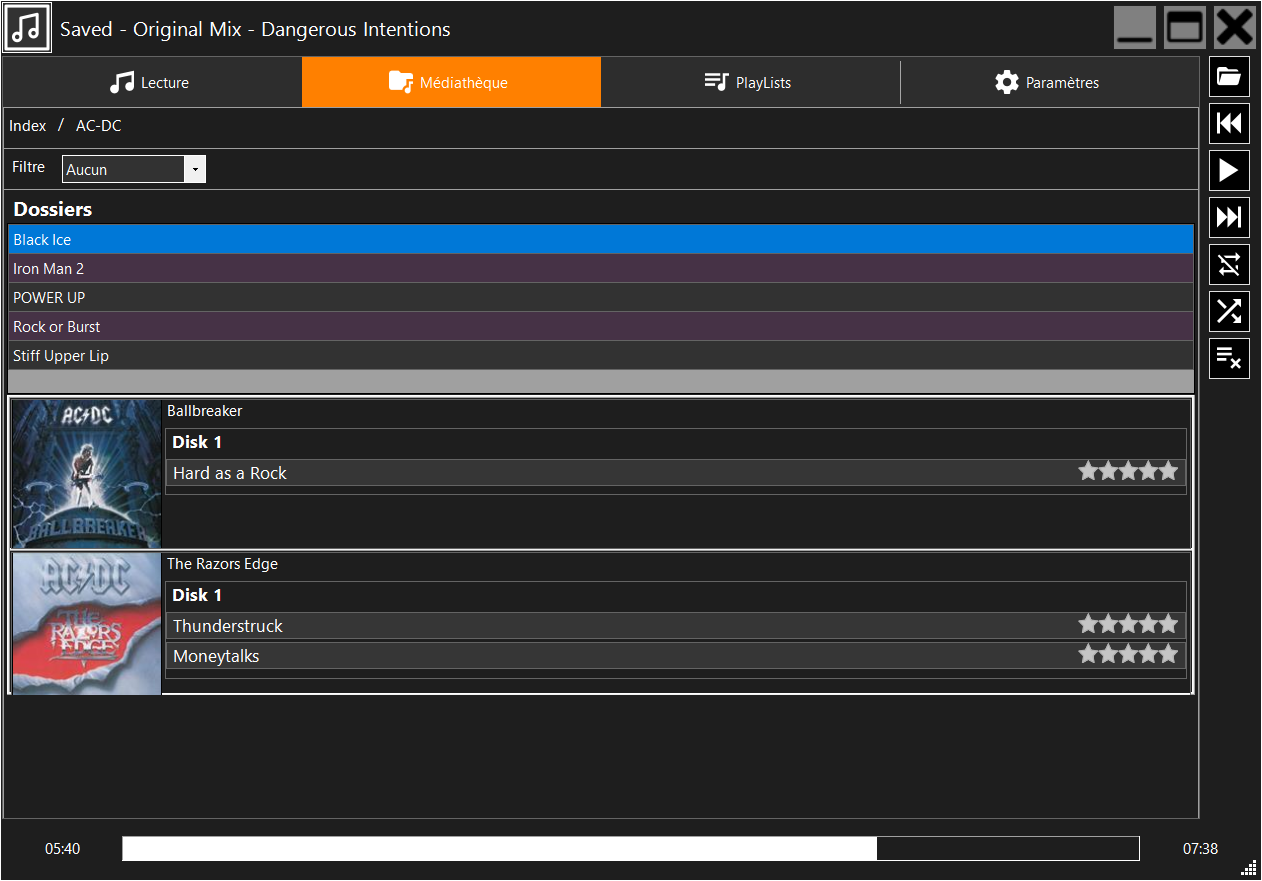Rate Moneytalks two stars
The image size is (1262, 881).
pos(1108,654)
